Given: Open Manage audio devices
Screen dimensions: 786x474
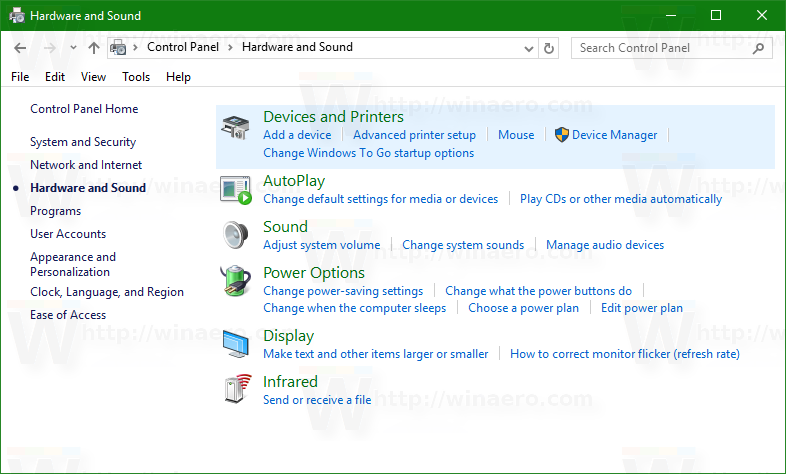Looking at the screenshot, I should pos(605,245).
